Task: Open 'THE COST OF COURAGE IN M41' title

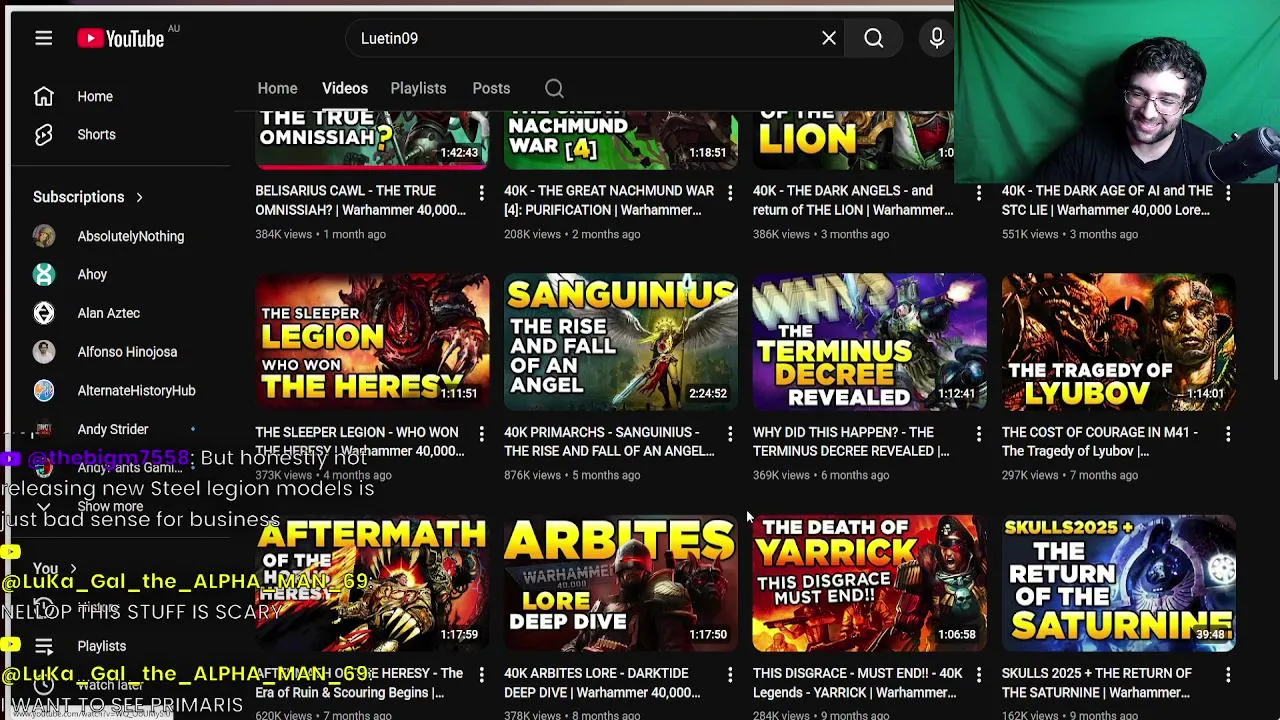Action: coord(1100,442)
